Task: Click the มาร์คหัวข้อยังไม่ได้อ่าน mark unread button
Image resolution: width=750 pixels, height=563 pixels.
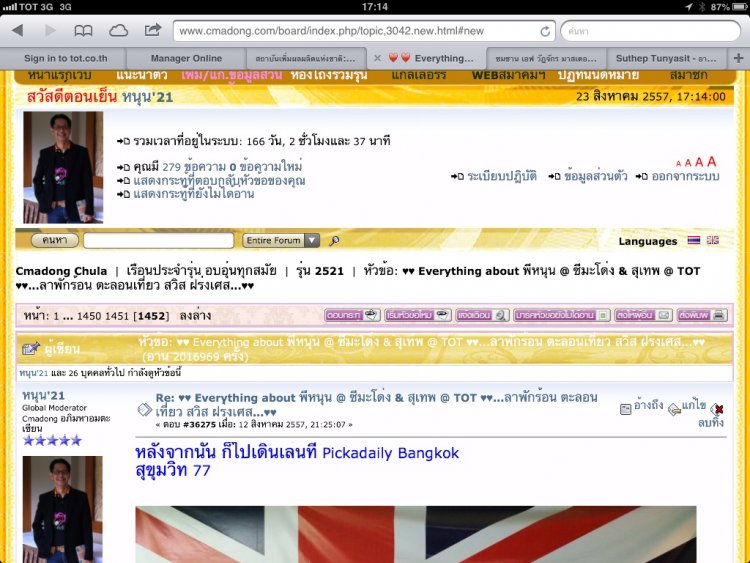Action: point(562,315)
